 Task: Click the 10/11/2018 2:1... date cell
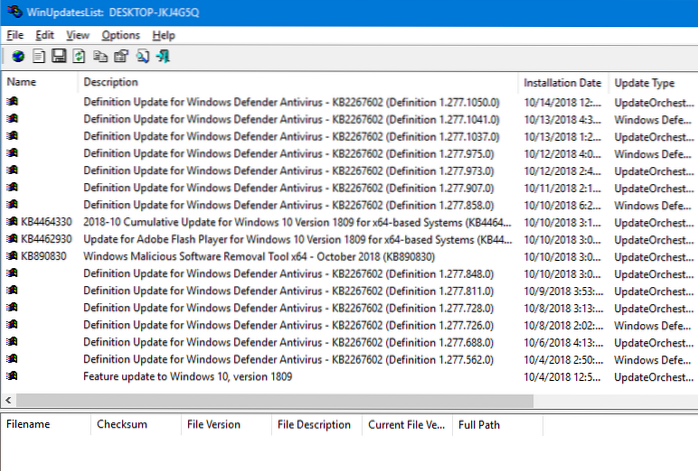[562, 188]
